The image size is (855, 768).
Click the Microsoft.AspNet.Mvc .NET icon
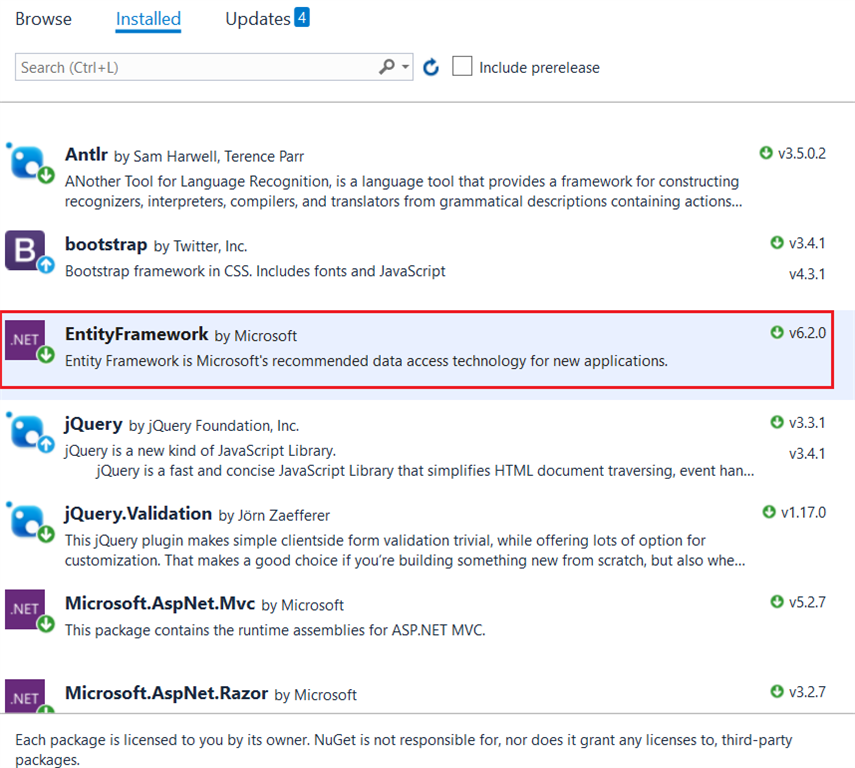[x=26, y=609]
